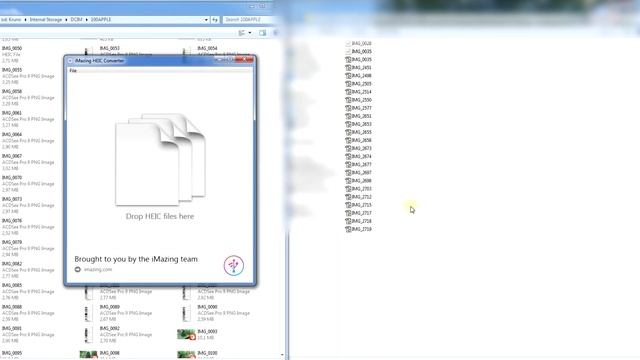Viewport: 640px width, 360px height.
Task: Click the IMG_2505 file icon in right window
Action: [348, 84]
